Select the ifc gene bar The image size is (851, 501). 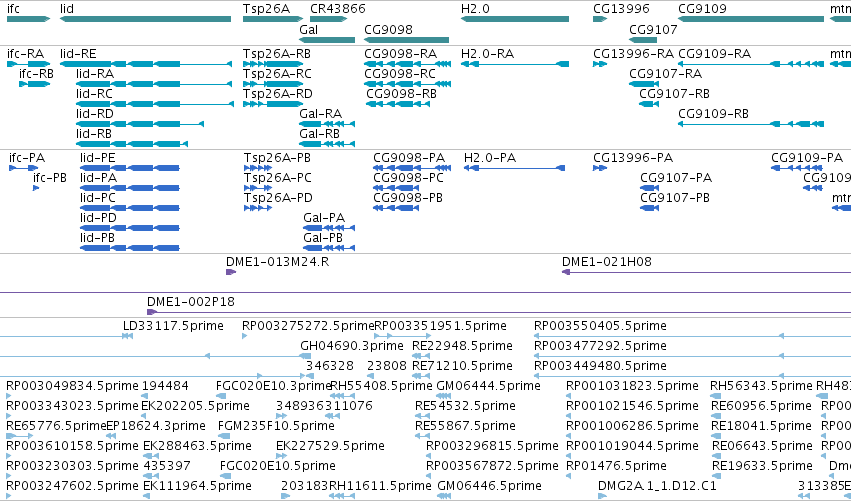28,19
